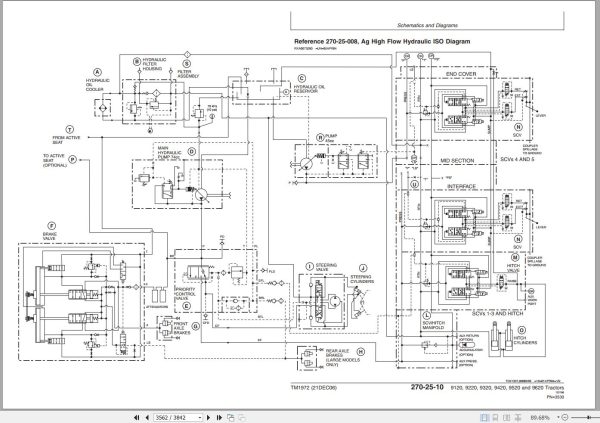
Task: Click the Main Hydraulic Pump label
Action: tap(169, 152)
